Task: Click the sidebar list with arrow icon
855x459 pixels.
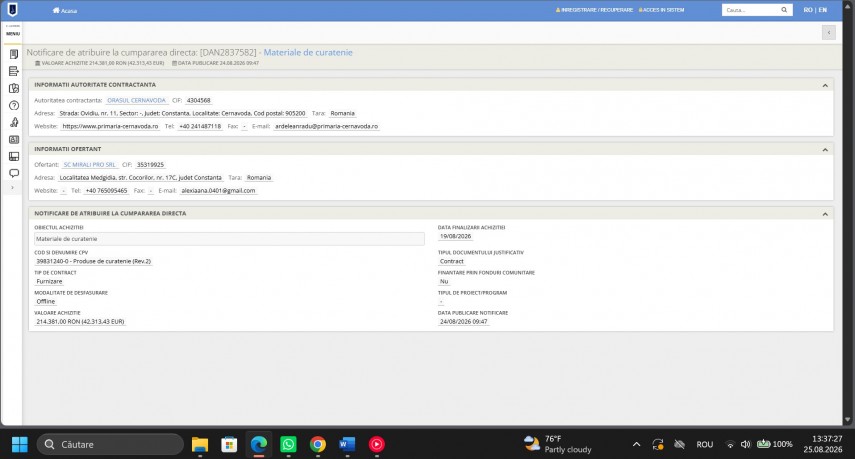Action: click(x=14, y=71)
